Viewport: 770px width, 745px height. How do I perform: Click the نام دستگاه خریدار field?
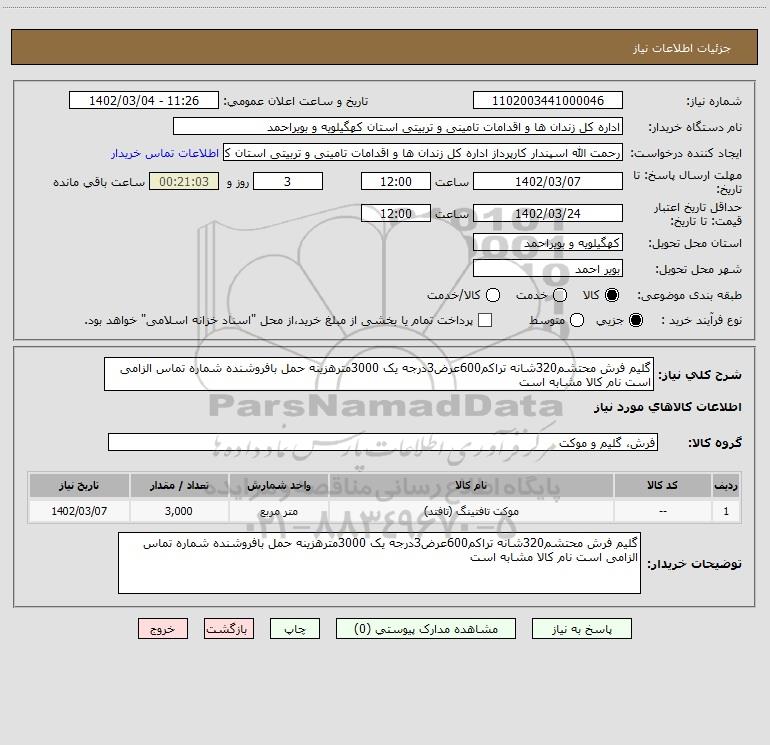tap(398, 127)
